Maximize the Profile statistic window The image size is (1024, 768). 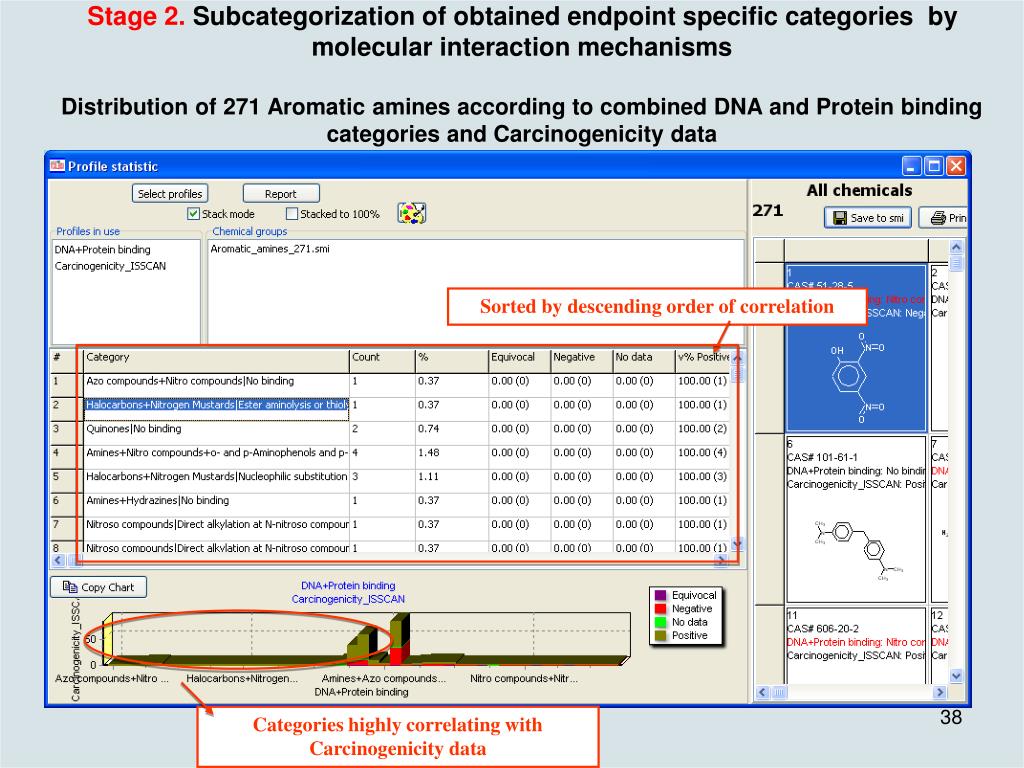[x=934, y=166]
